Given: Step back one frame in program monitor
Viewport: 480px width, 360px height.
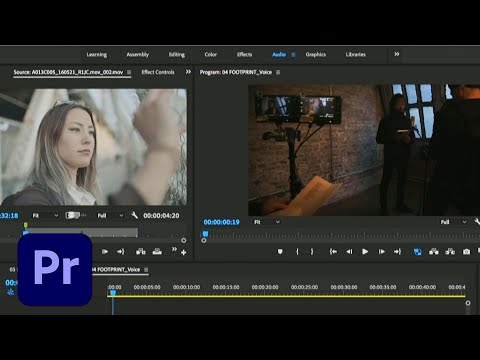Looking at the screenshot, I should pyautogui.click(x=349, y=252).
